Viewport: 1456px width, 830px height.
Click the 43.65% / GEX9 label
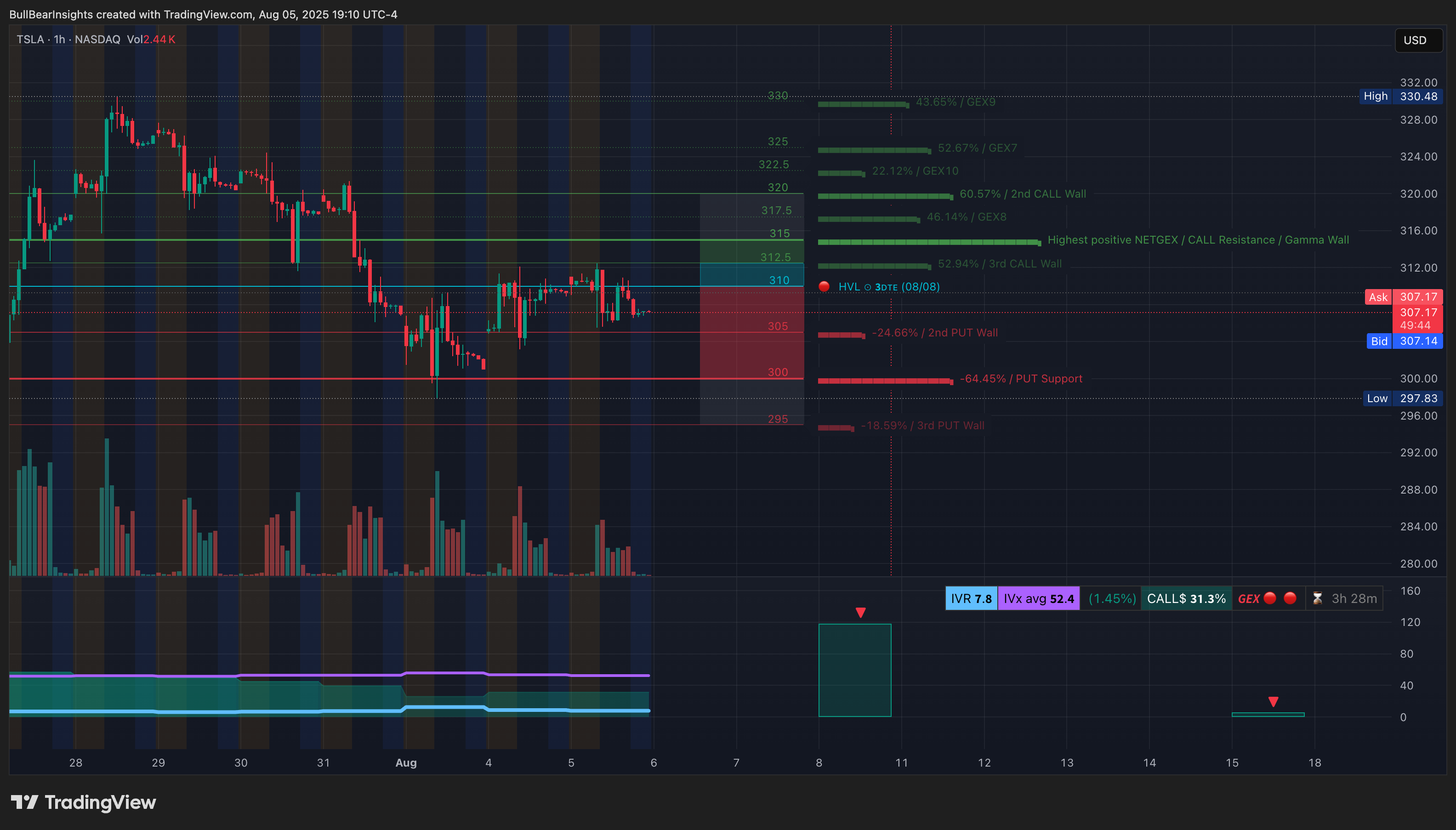coord(955,102)
